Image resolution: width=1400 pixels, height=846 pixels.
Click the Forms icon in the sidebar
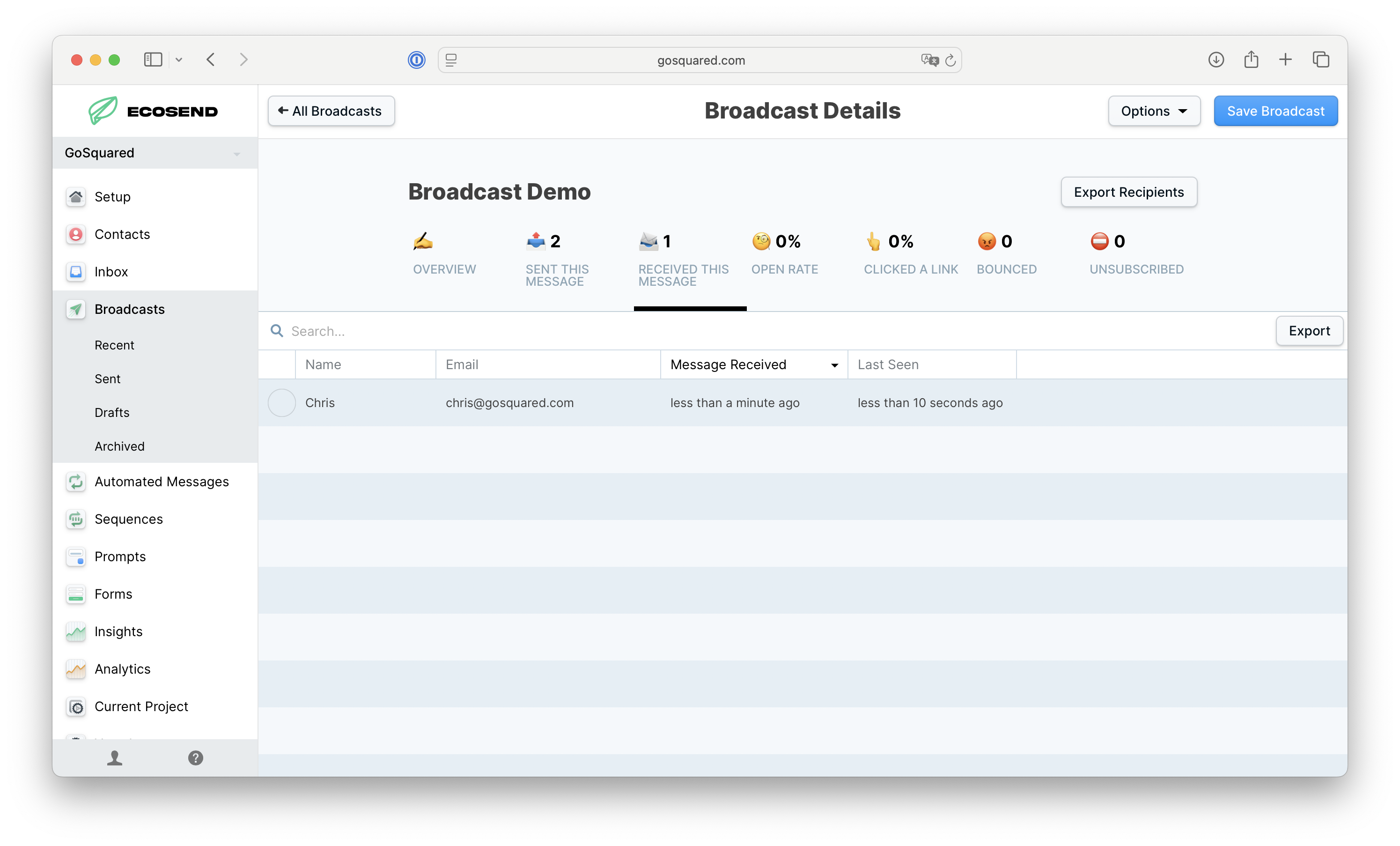pyautogui.click(x=76, y=594)
